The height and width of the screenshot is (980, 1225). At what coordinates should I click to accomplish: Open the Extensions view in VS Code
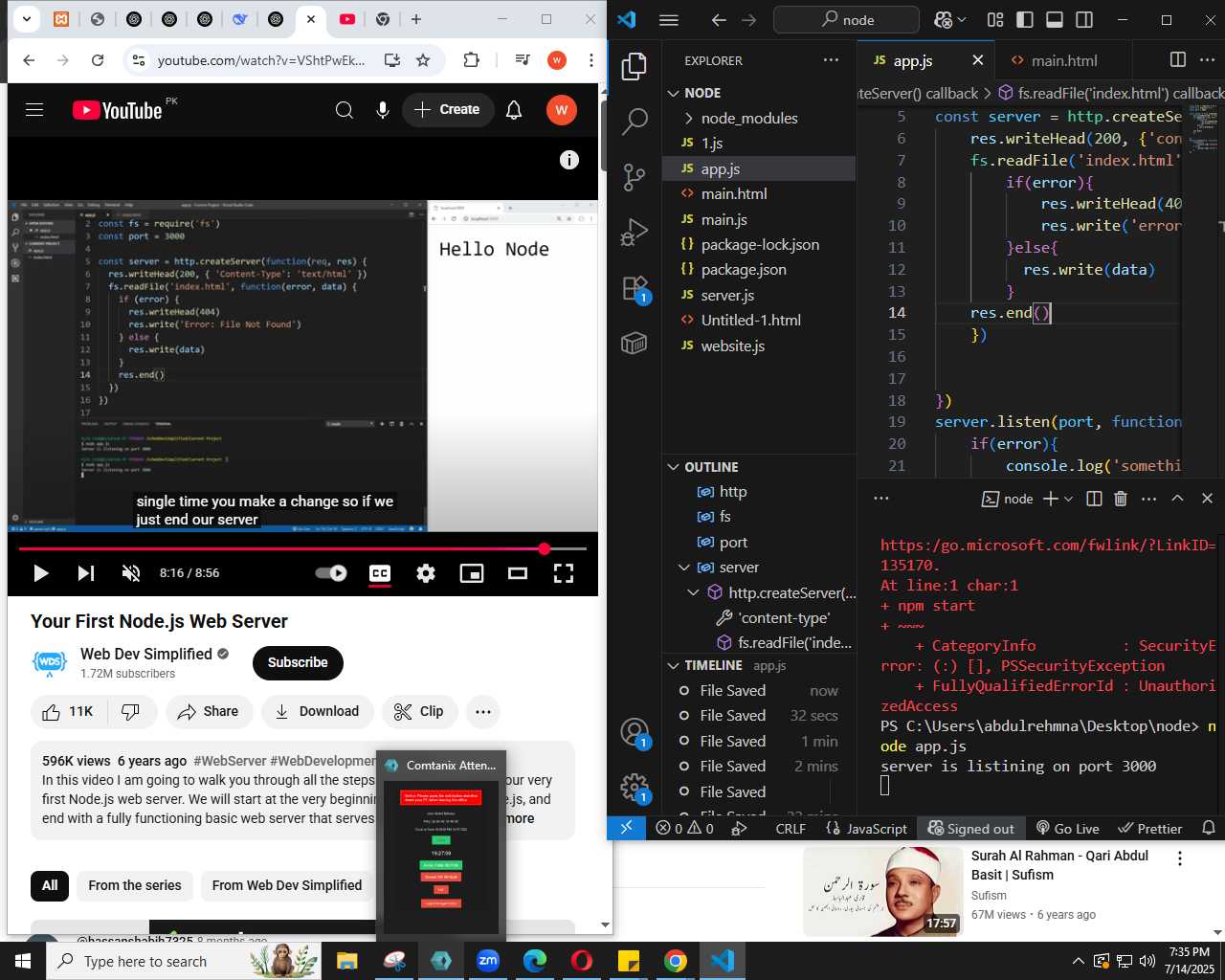(634, 288)
